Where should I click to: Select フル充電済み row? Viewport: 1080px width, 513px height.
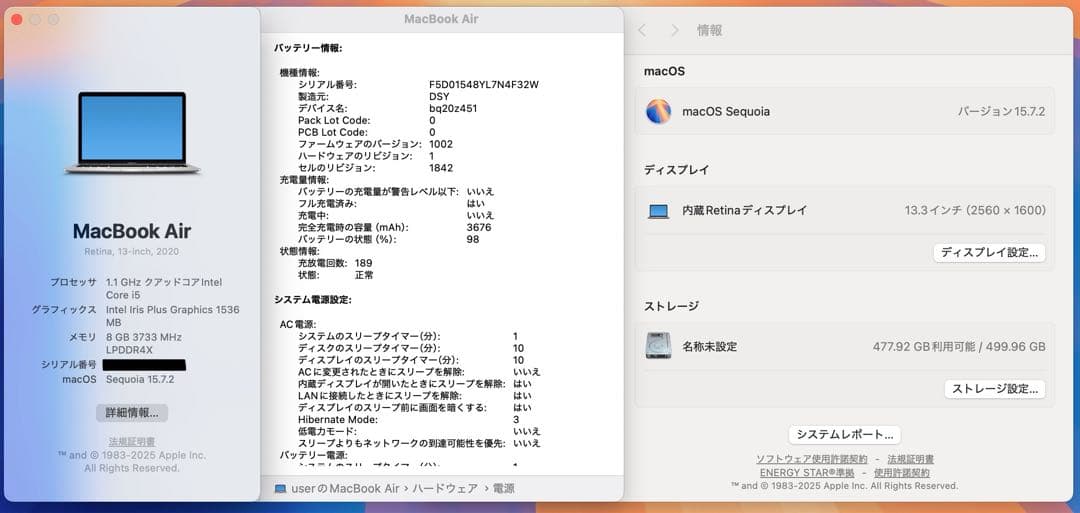point(391,204)
